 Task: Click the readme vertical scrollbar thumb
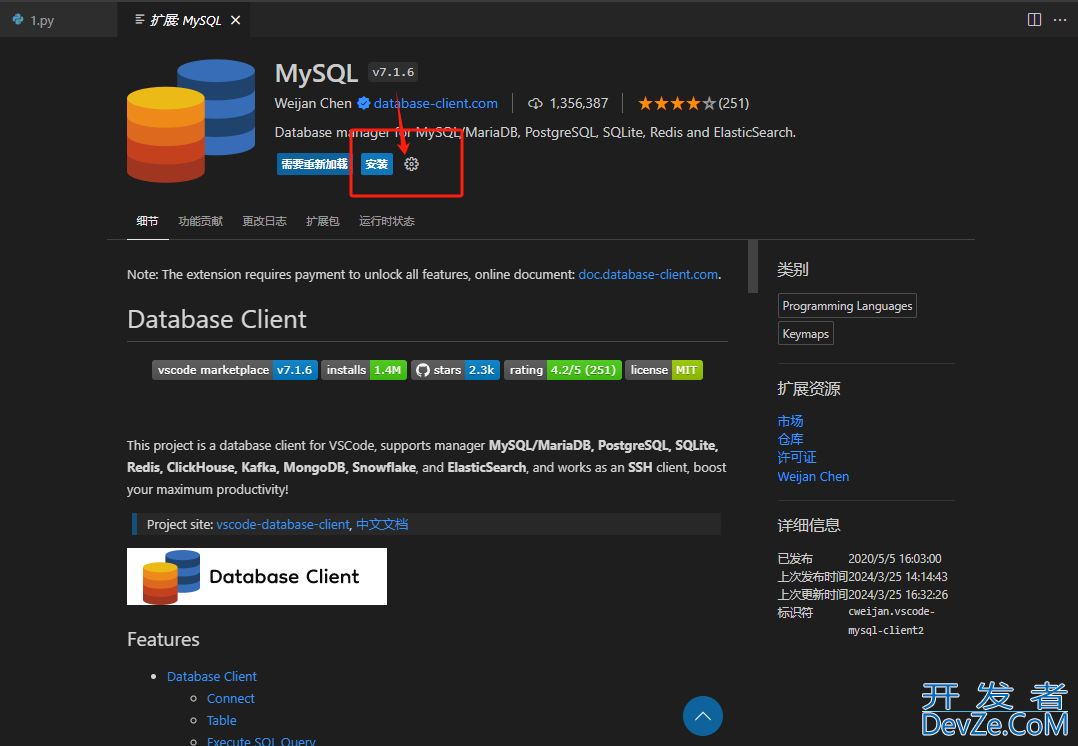click(753, 266)
